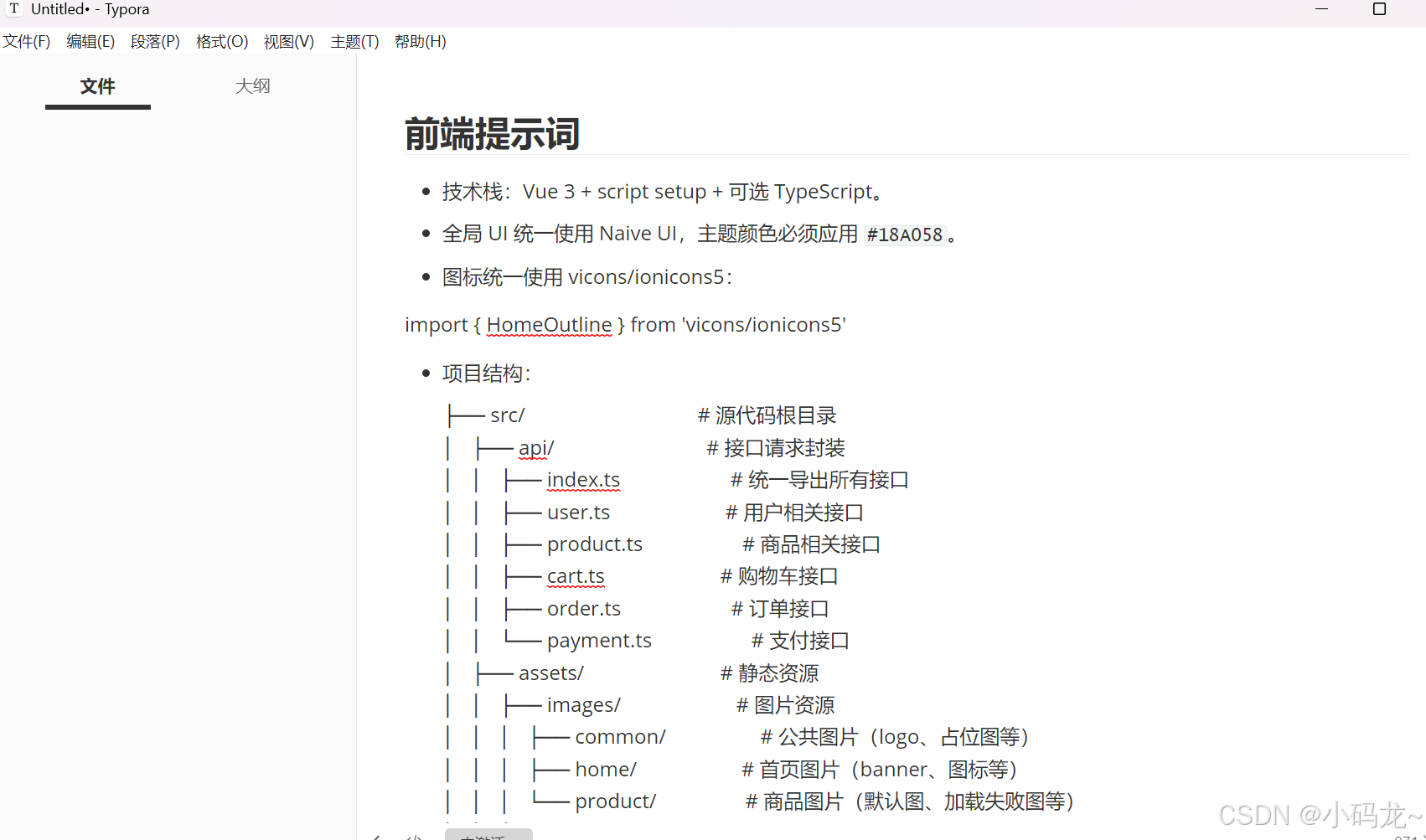Open the 段落(P) menu
Image resolution: width=1426 pixels, height=840 pixels.
(x=154, y=41)
